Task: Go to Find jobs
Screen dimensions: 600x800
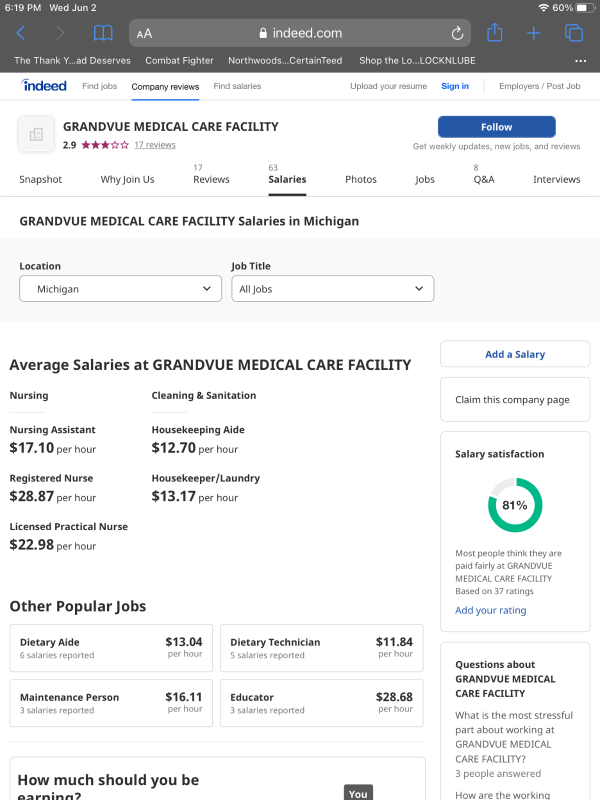Action: [99, 86]
